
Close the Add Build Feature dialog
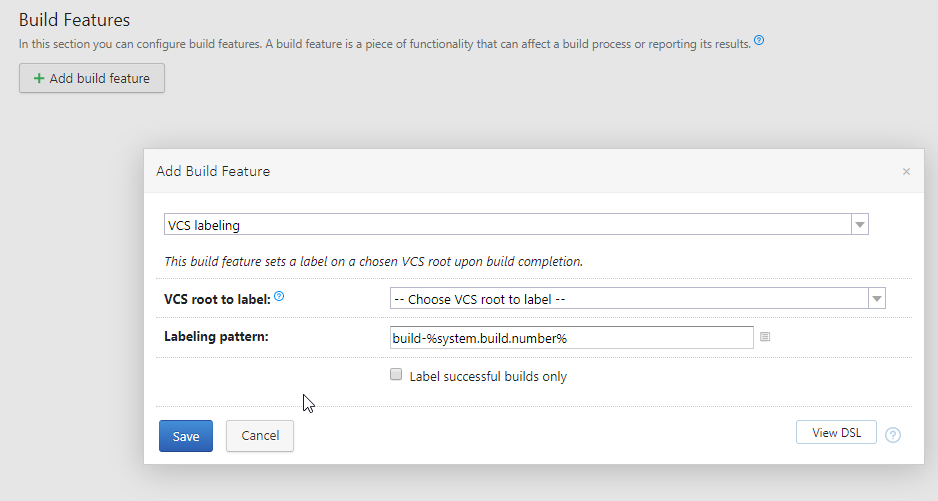906,172
